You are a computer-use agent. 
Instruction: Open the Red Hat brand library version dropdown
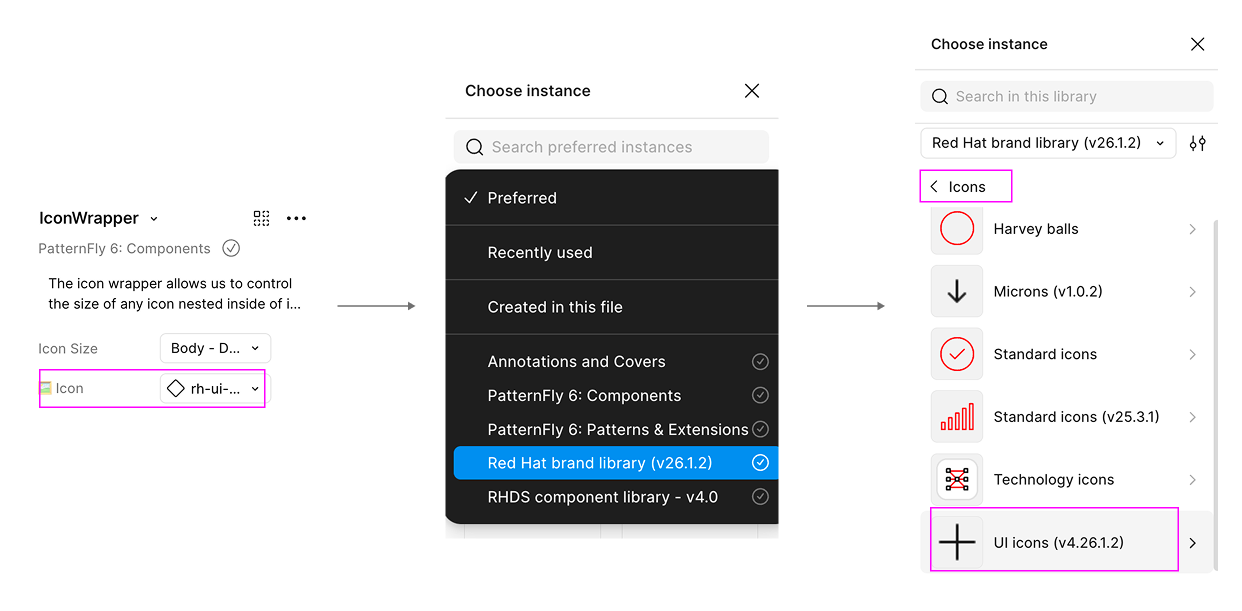click(1047, 143)
